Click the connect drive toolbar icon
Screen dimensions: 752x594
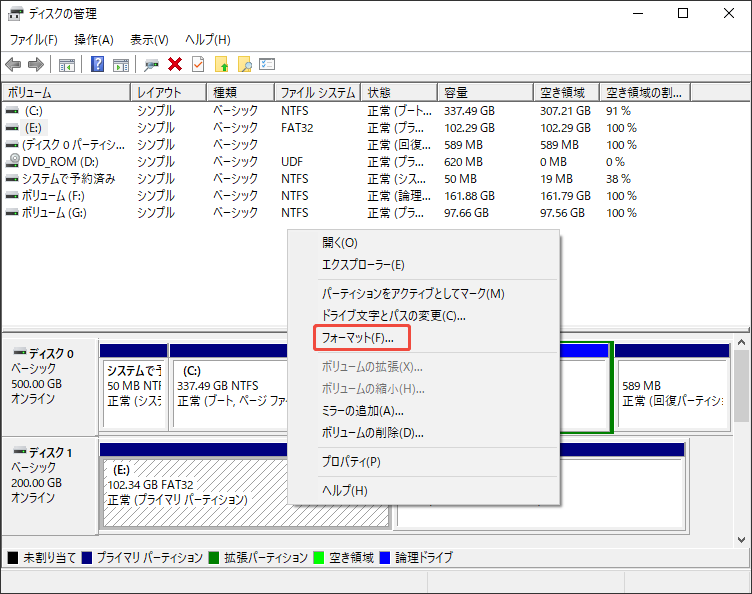pyautogui.click(x=152, y=65)
